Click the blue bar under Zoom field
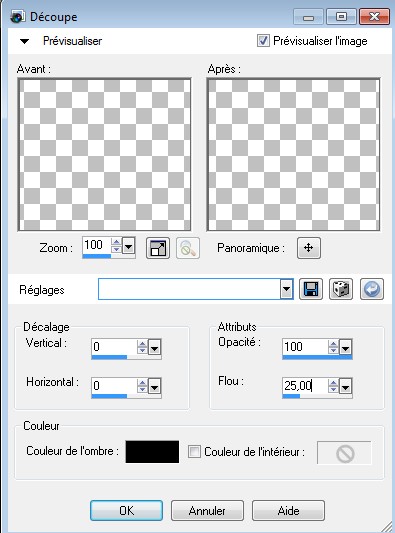The width and height of the screenshot is (395, 533). point(97,256)
